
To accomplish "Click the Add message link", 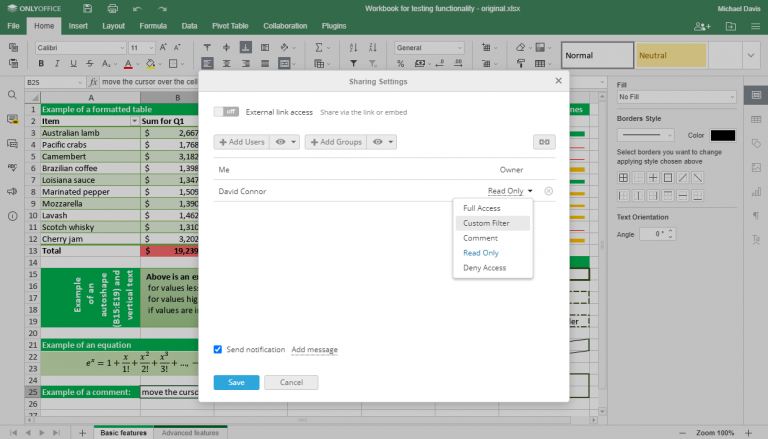I will [x=314, y=350].
